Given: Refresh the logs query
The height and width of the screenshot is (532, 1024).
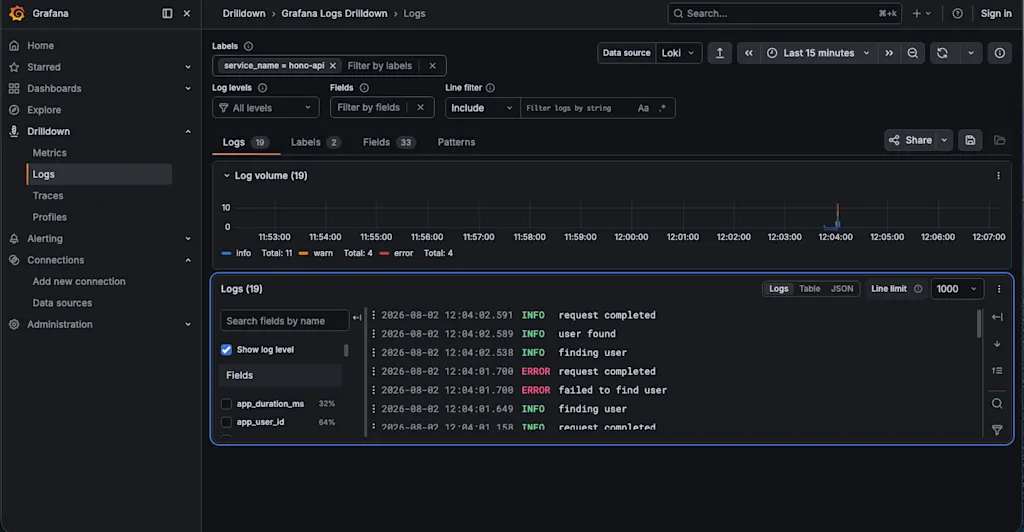Looking at the screenshot, I should 942,53.
